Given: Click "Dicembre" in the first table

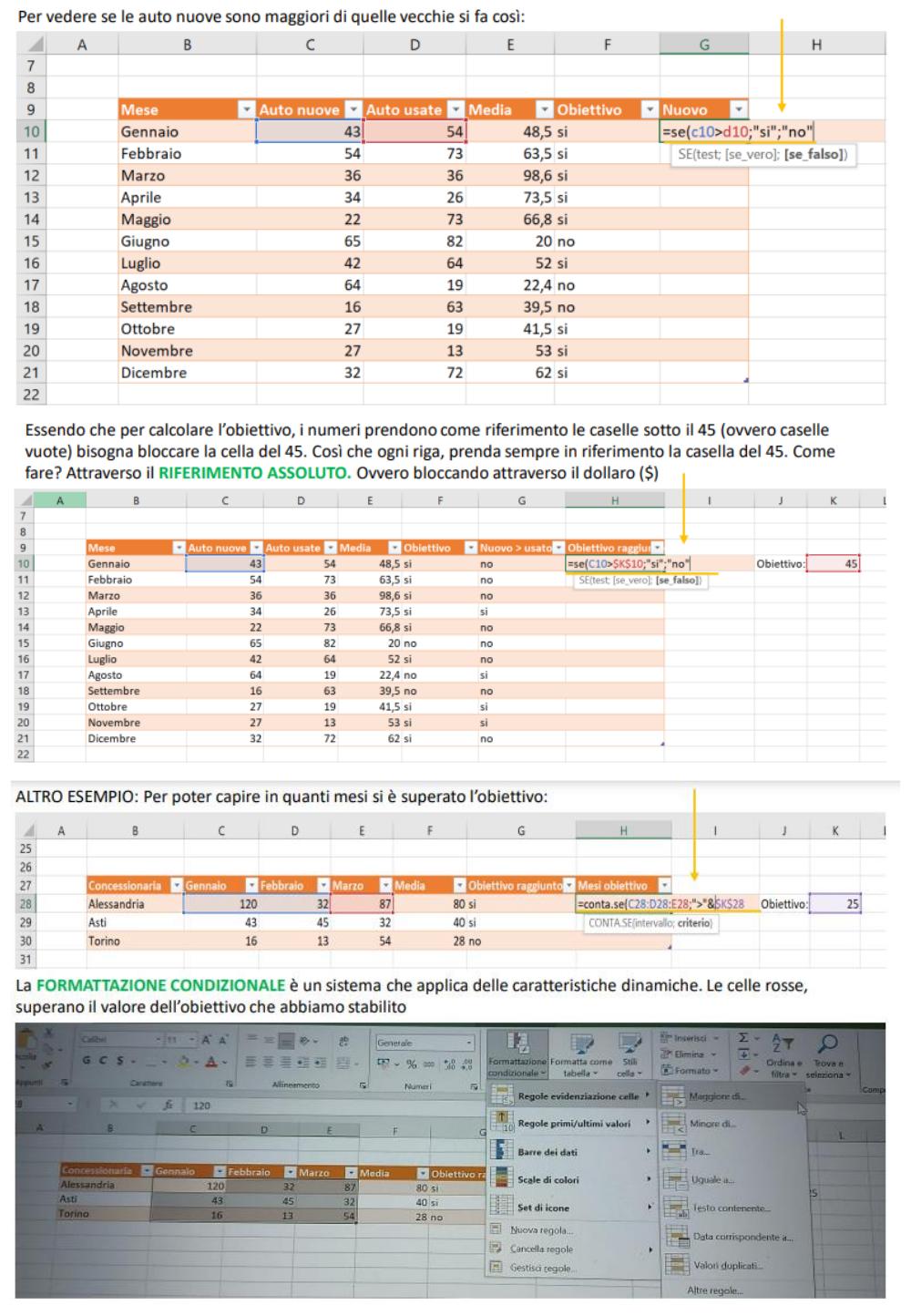Looking at the screenshot, I should coord(154,373).
